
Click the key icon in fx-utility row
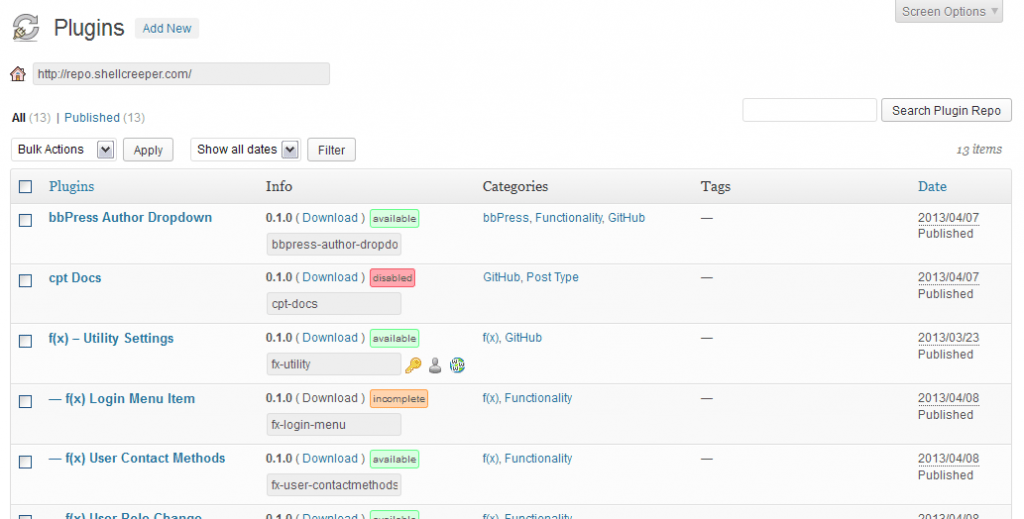pos(413,365)
